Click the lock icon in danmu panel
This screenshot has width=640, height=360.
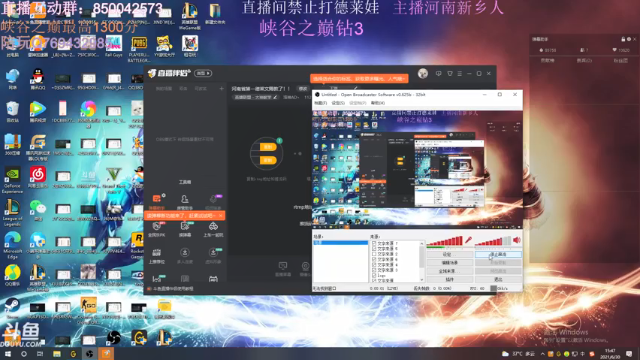click(x=623, y=39)
